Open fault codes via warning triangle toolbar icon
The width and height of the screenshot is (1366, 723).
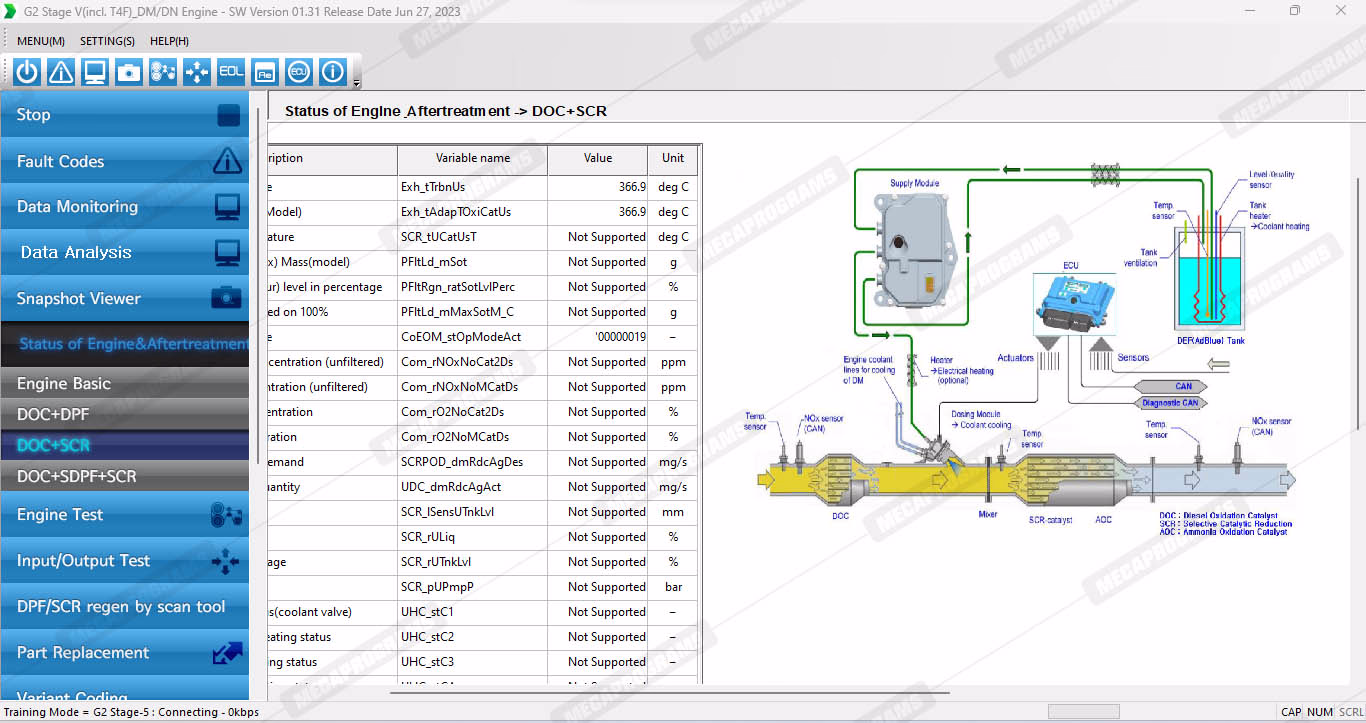(61, 72)
